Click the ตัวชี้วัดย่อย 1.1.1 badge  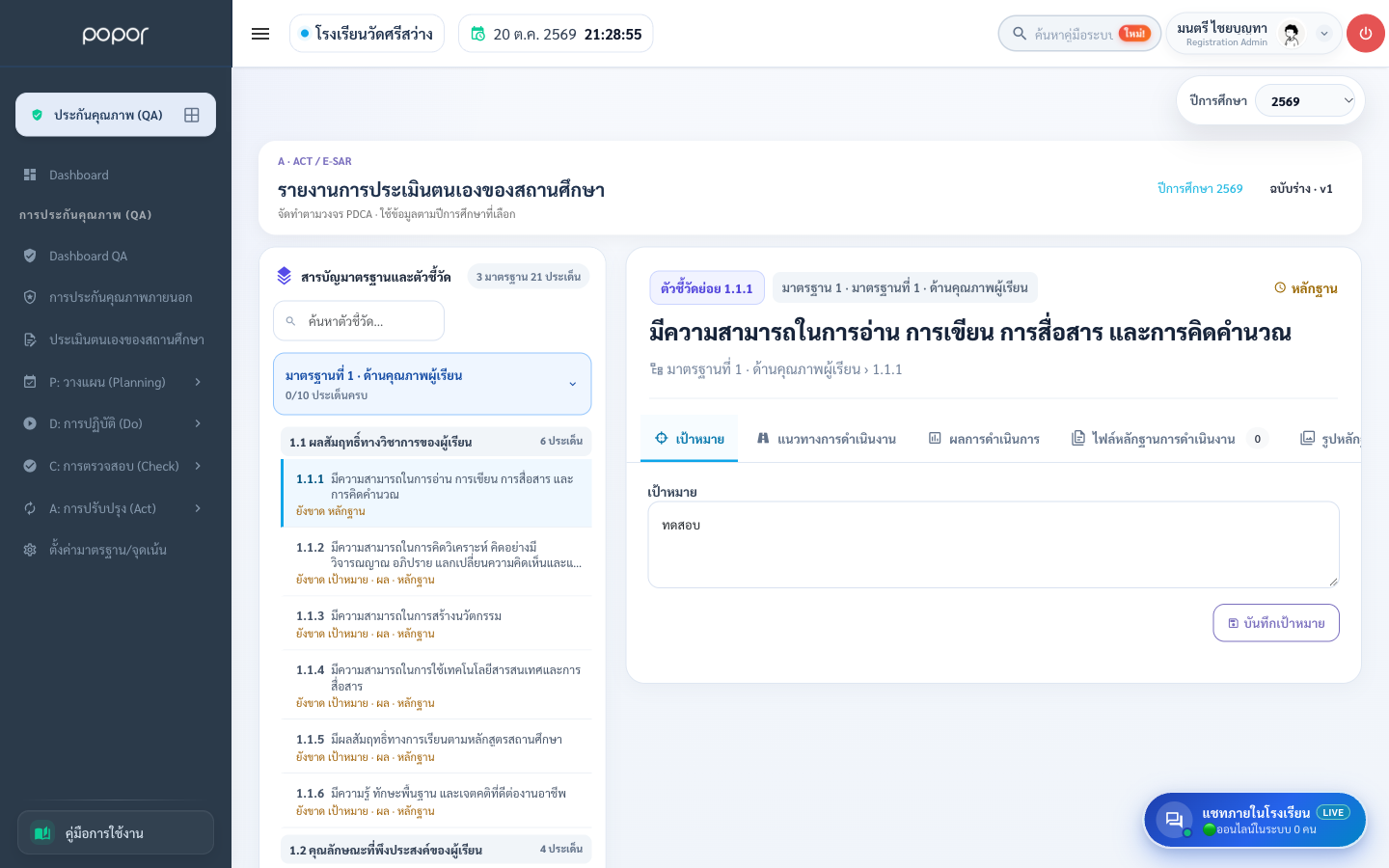707,287
